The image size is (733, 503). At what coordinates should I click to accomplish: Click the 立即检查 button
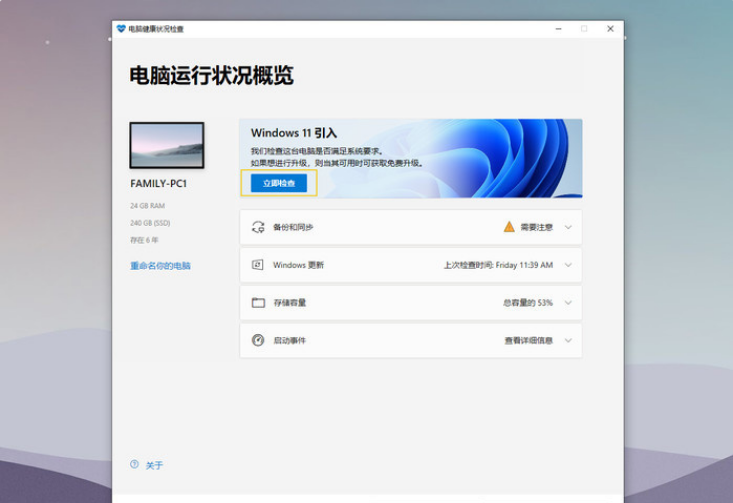point(279,183)
